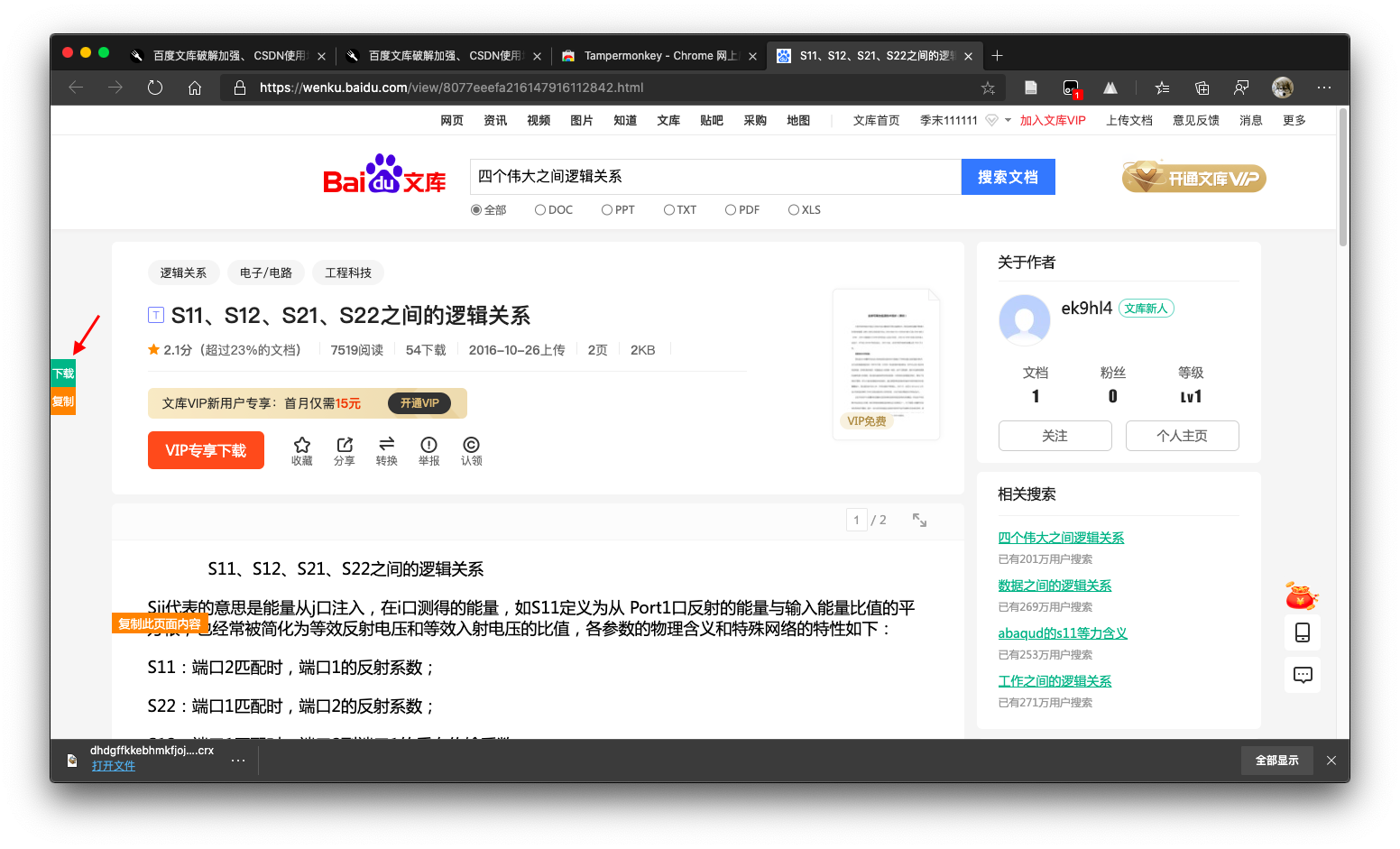
Task: Click 搜索文档 search button
Action: coord(1009,177)
